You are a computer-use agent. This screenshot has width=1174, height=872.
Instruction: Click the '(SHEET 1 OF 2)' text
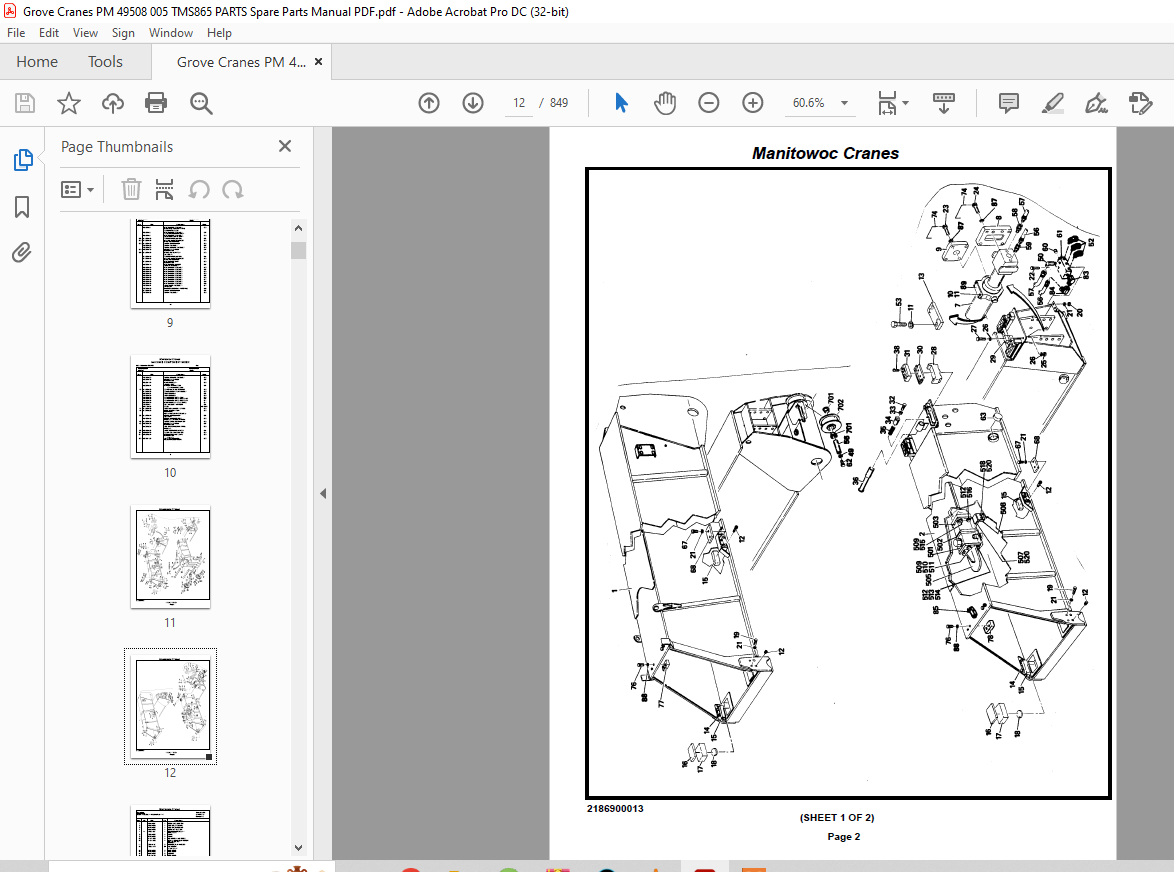(x=837, y=817)
